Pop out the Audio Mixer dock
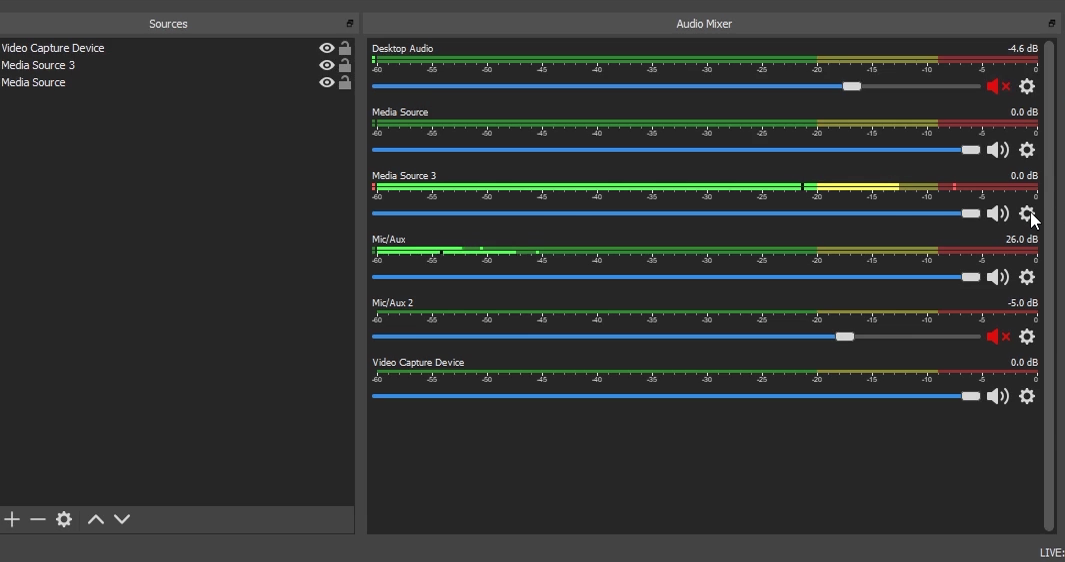 tap(1051, 24)
